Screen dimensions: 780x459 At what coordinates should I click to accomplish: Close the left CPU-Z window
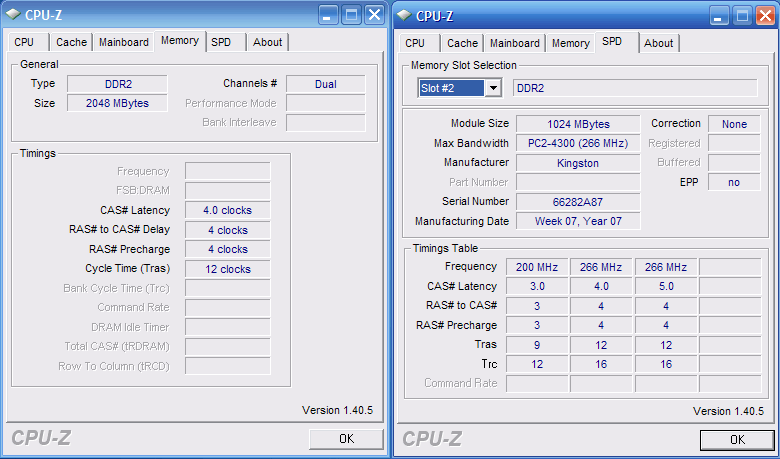click(x=374, y=15)
